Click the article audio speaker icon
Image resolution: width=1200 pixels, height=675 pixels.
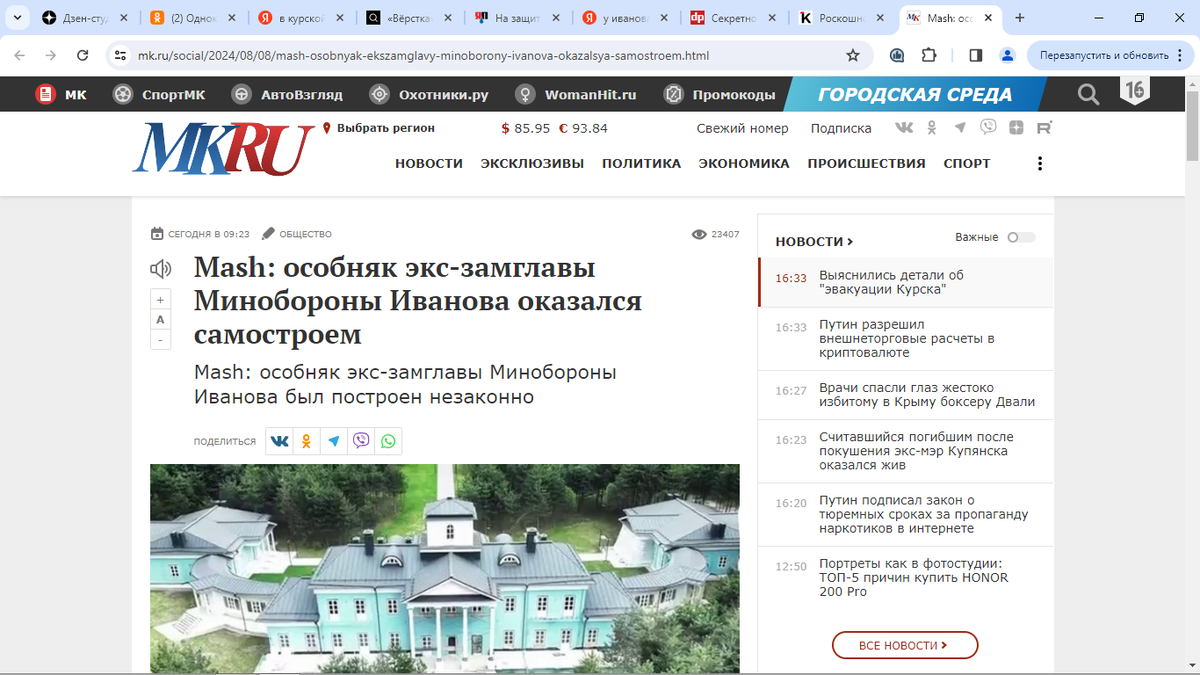point(160,269)
